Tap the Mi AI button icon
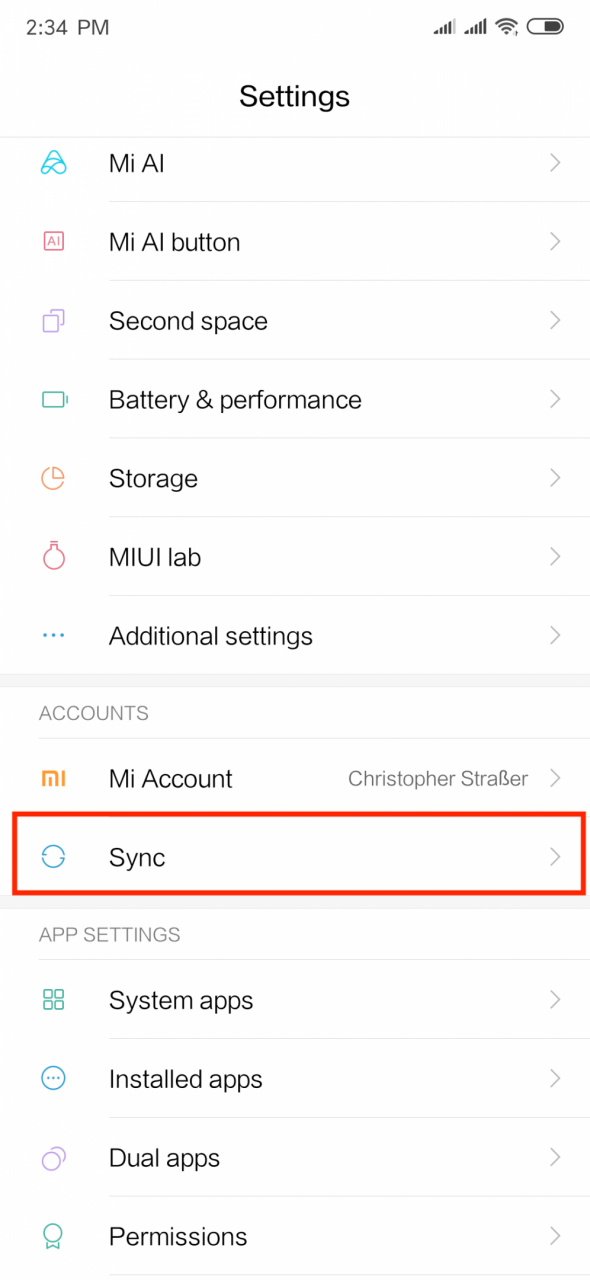The height and width of the screenshot is (1280, 590). tap(53, 242)
